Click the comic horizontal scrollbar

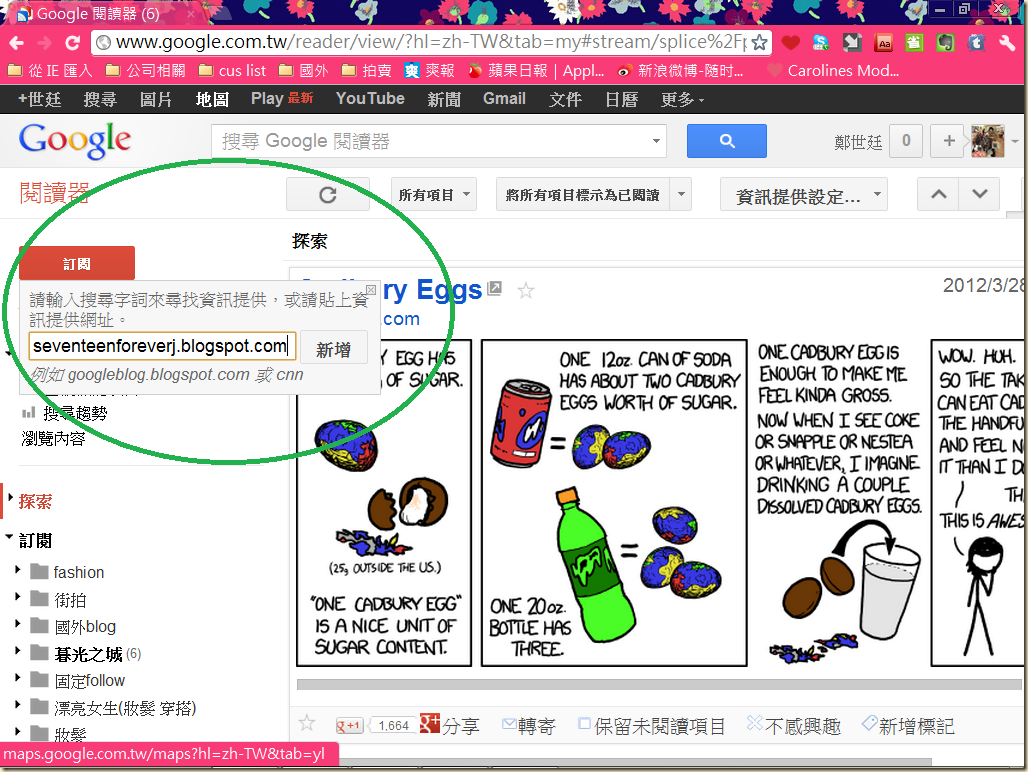pyautogui.click(x=658, y=684)
